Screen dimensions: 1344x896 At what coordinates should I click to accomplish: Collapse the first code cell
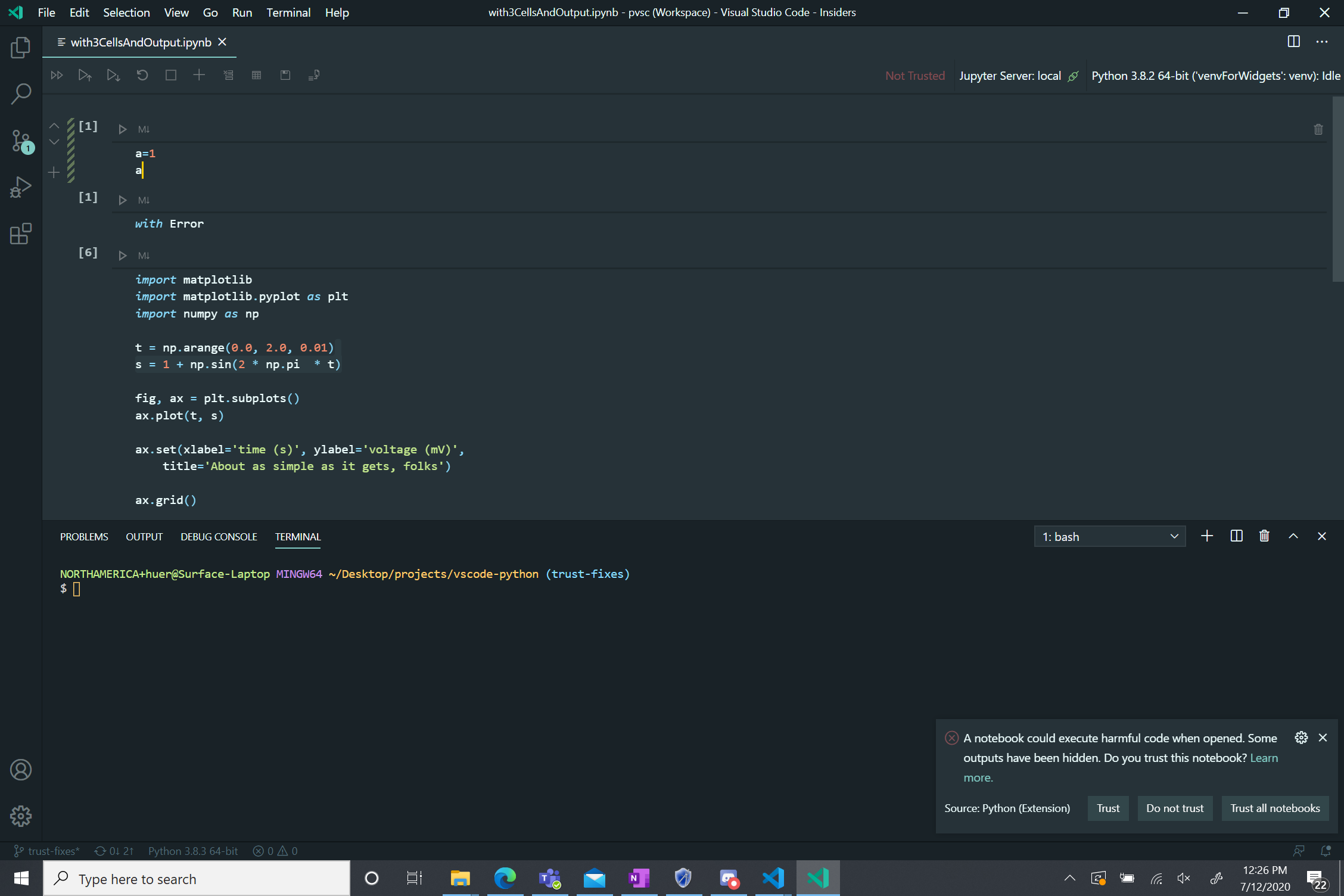54,125
